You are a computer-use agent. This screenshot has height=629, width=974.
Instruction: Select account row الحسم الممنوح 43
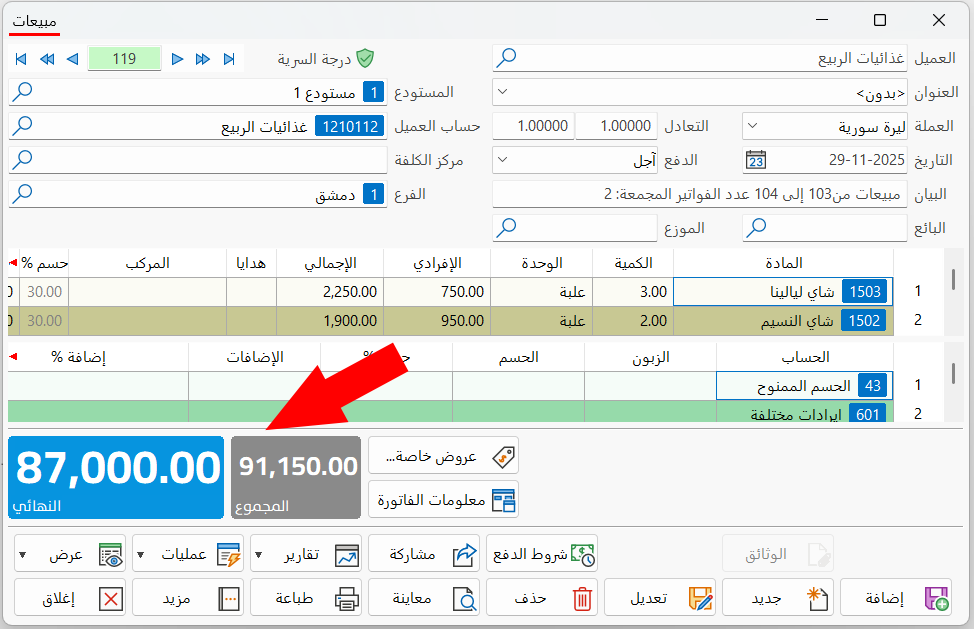[x=804, y=386]
